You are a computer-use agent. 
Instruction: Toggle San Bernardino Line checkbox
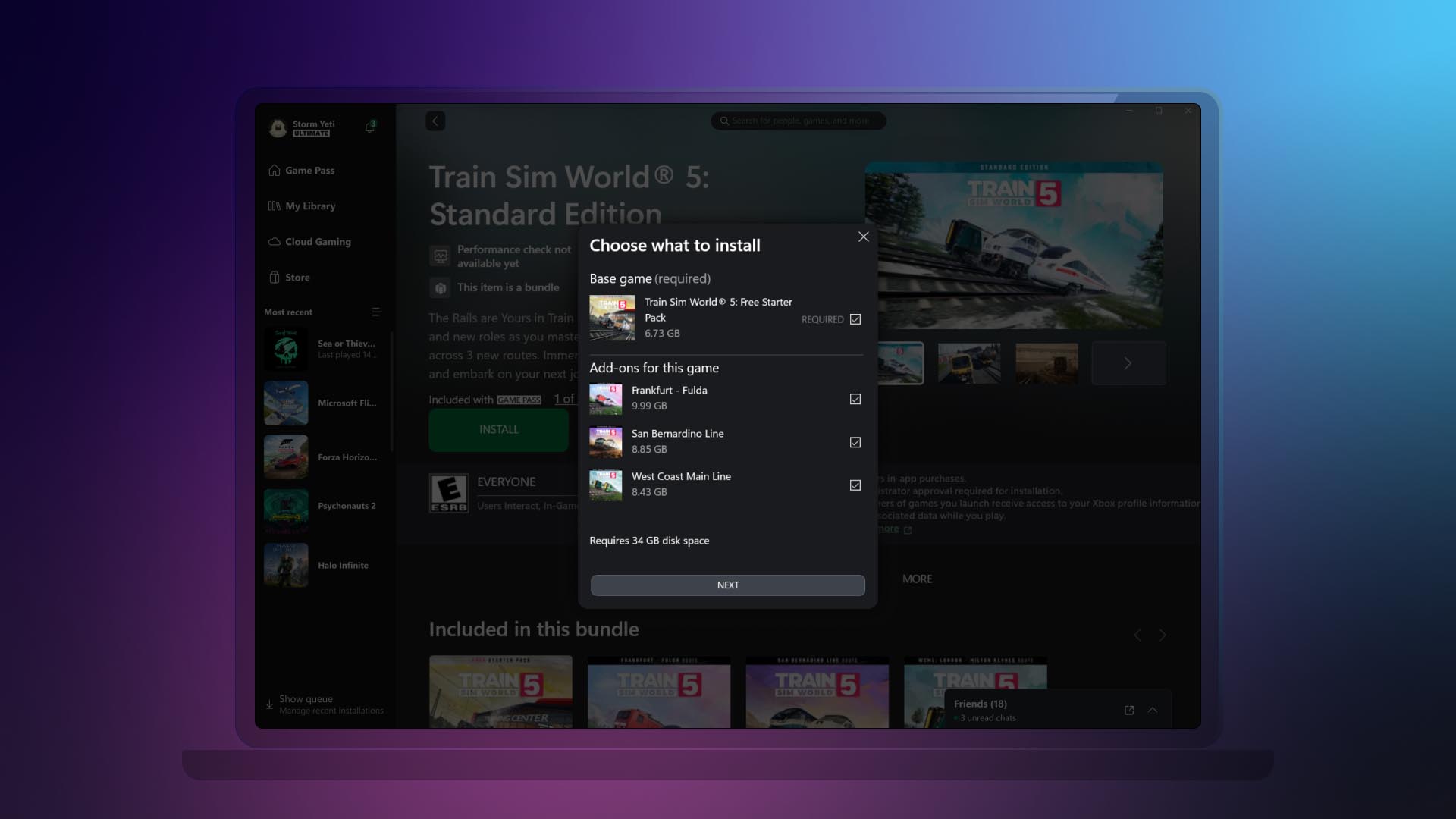(855, 443)
